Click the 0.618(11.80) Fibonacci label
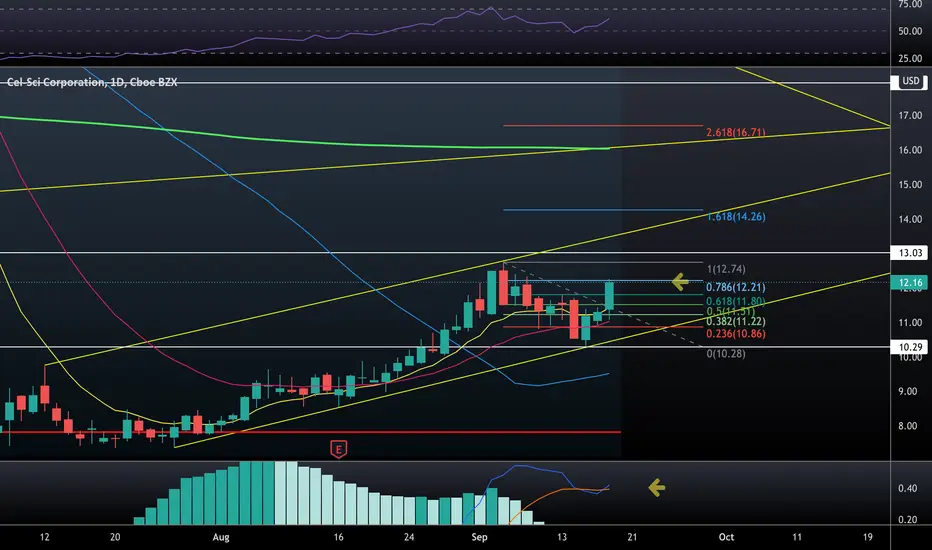Image resolution: width=932 pixels, height=550 pixels. click(x=736, y=301)
